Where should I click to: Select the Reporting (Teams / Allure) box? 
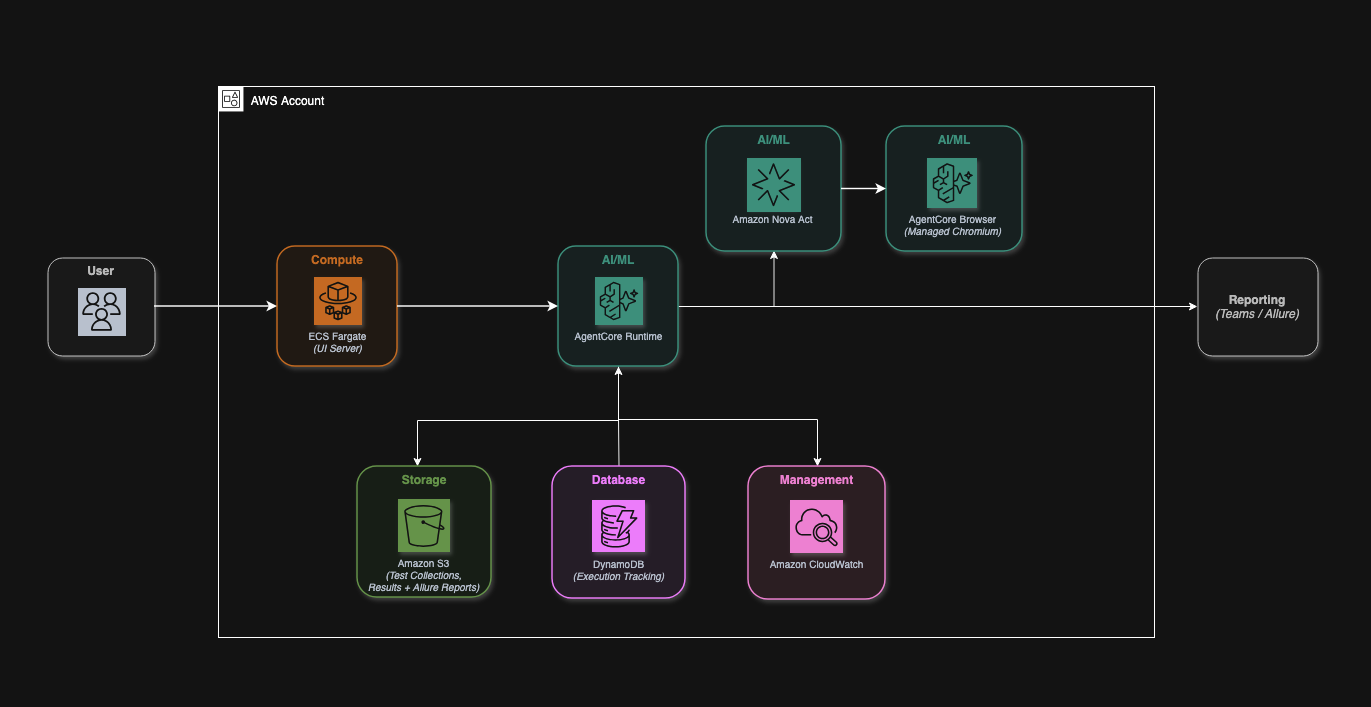[1258, 307]
